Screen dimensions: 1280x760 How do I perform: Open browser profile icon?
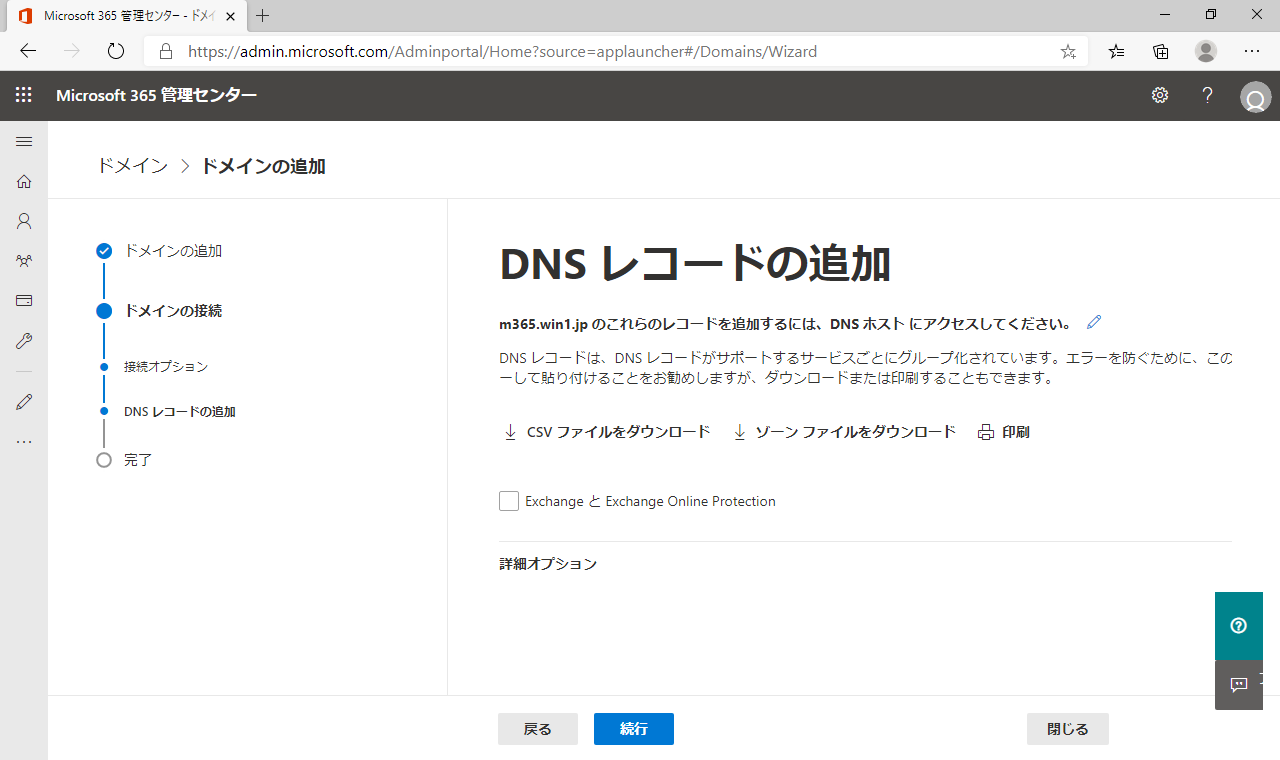pos(1206,51)
